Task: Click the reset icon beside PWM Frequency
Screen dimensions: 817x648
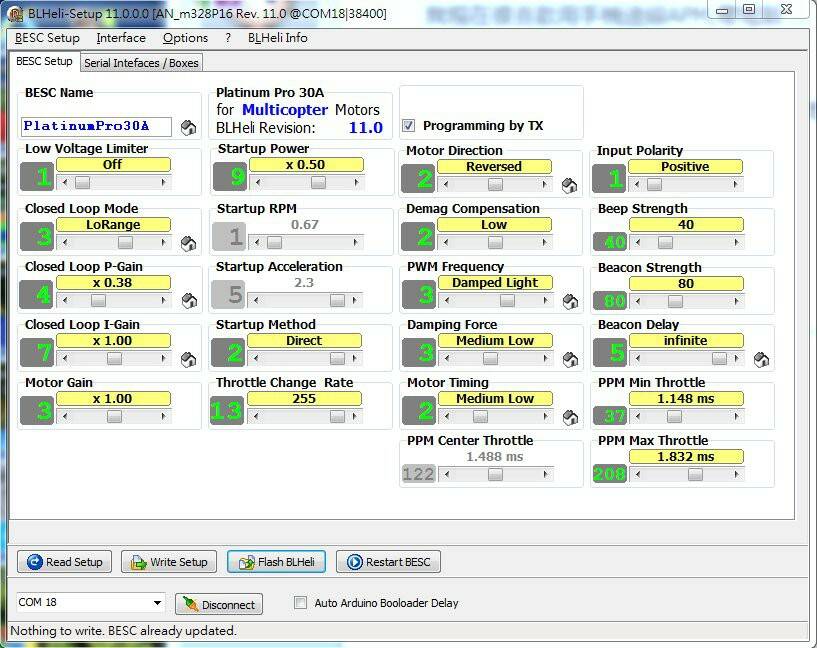Action: click(571, 301)
